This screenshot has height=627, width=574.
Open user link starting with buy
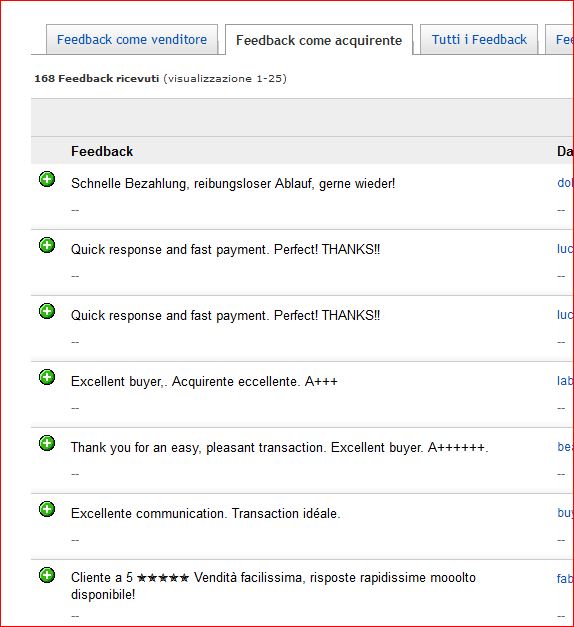pos(565,513)
